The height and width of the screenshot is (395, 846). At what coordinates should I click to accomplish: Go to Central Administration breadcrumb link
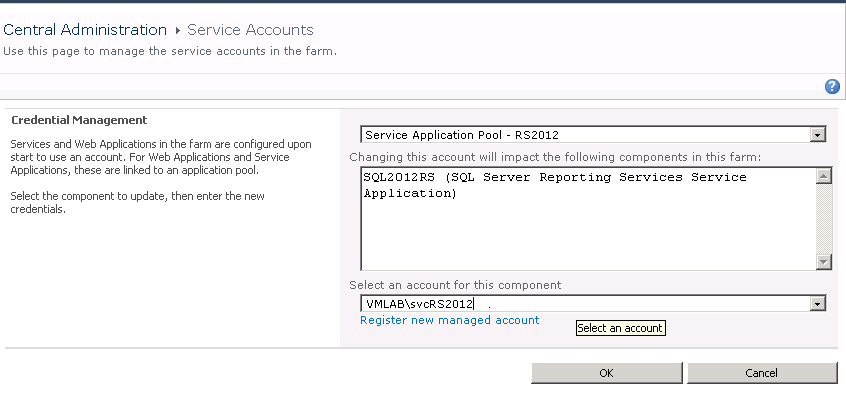[x=85, y=30]
